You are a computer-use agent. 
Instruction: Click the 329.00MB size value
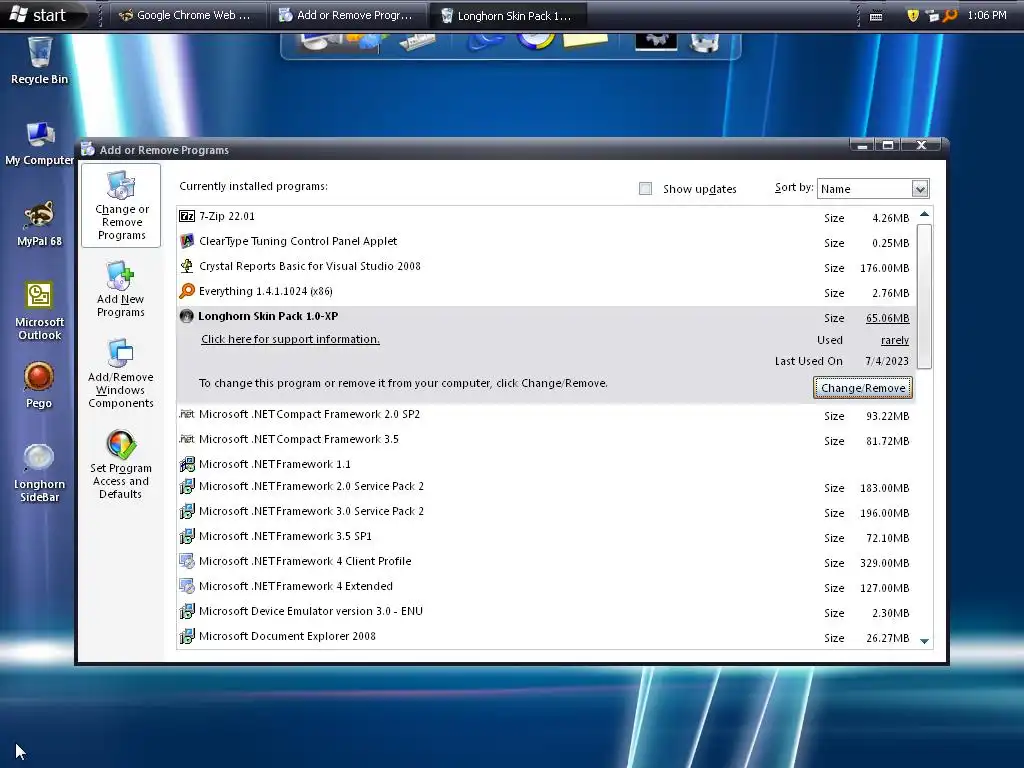point(884,563)
